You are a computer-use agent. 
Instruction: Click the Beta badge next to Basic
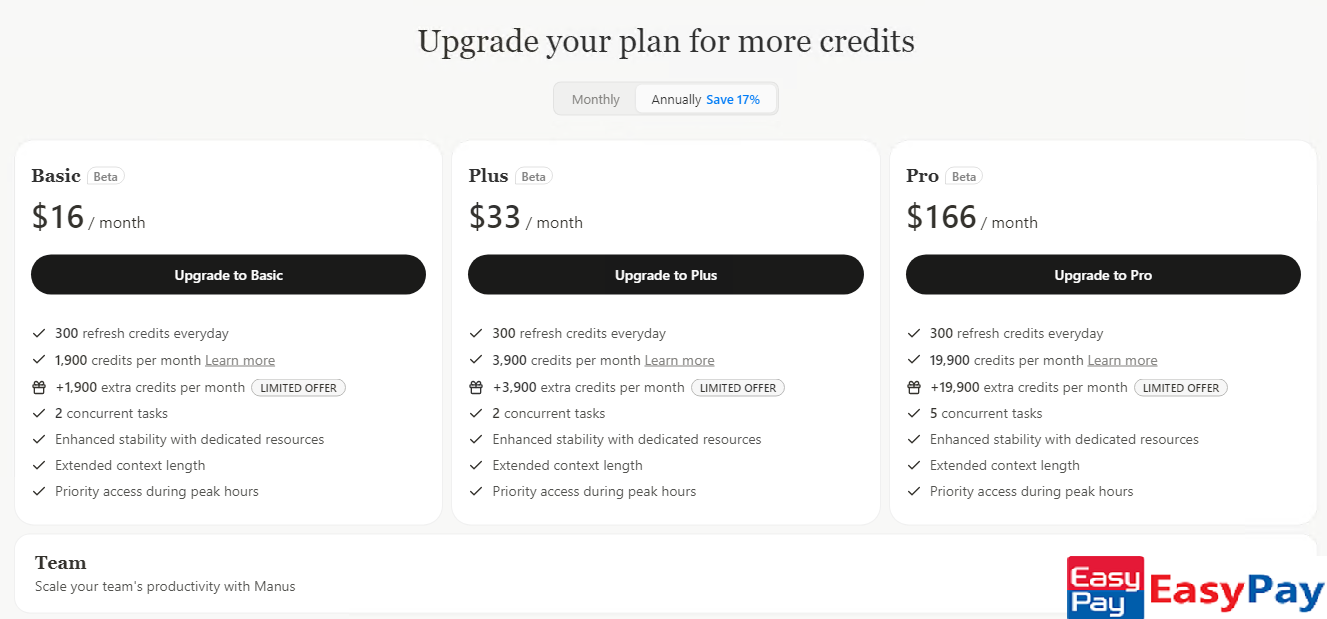(x=106, y=177)
